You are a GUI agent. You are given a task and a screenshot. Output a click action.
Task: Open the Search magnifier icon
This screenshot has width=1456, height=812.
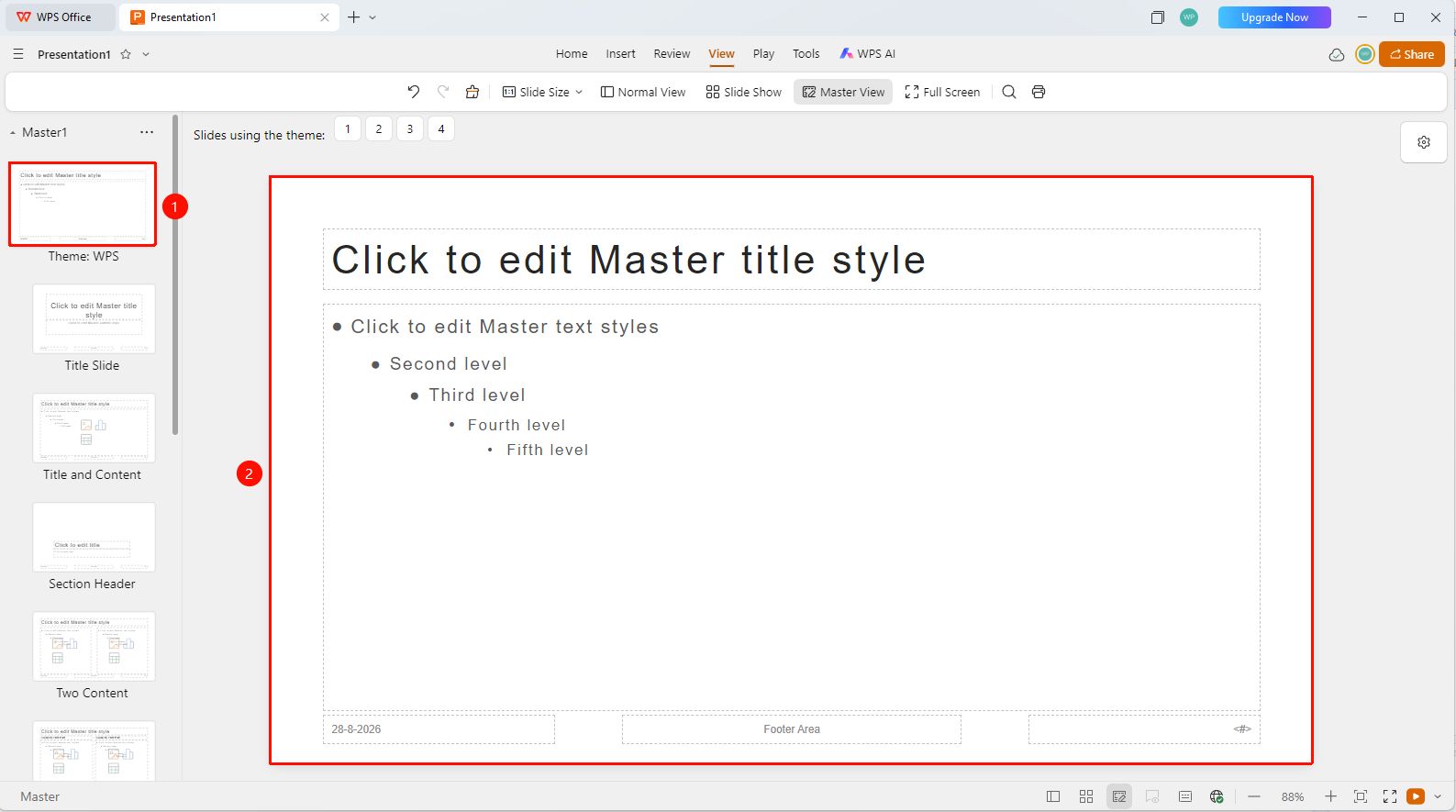1009,92
